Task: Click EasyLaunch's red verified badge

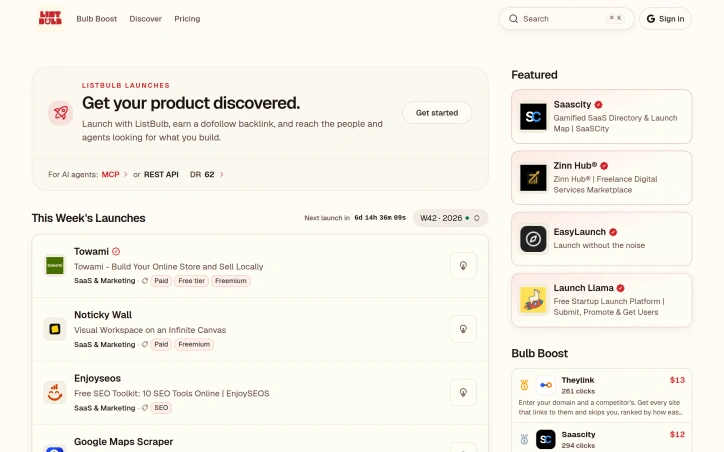Action: point(613,232)
